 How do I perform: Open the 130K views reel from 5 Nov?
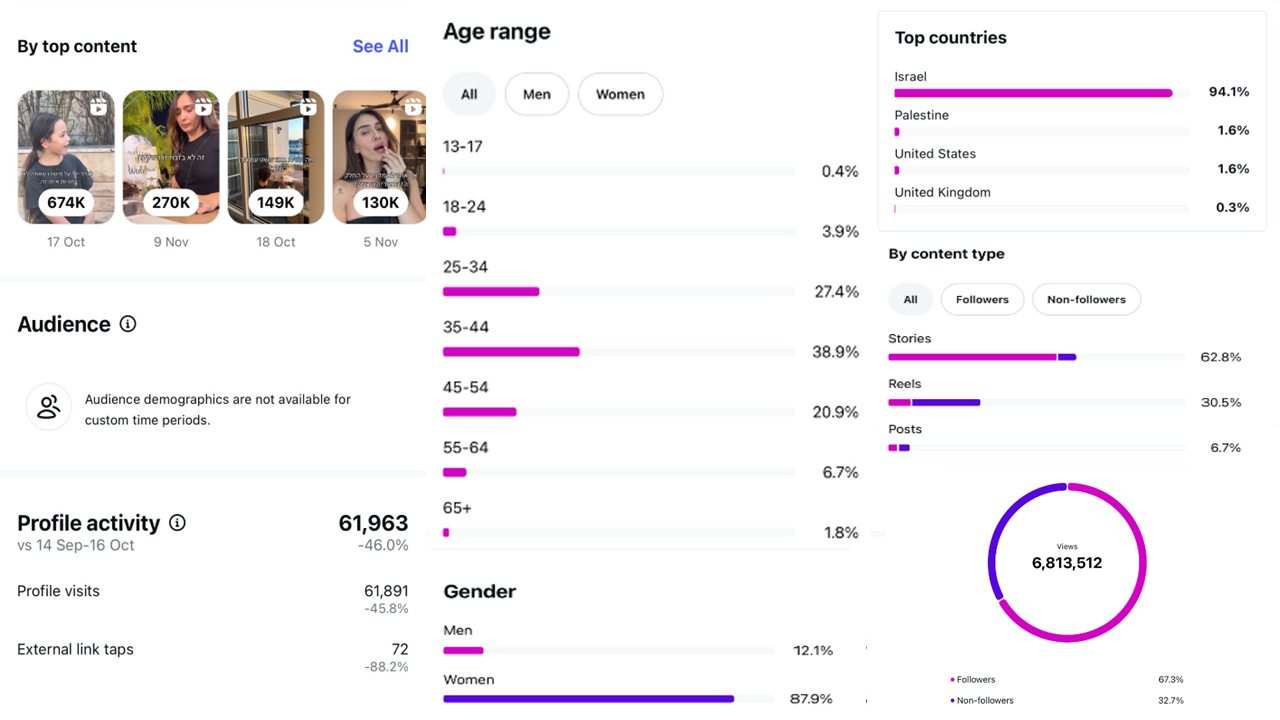pyautogui.click(x=379, y=157)
